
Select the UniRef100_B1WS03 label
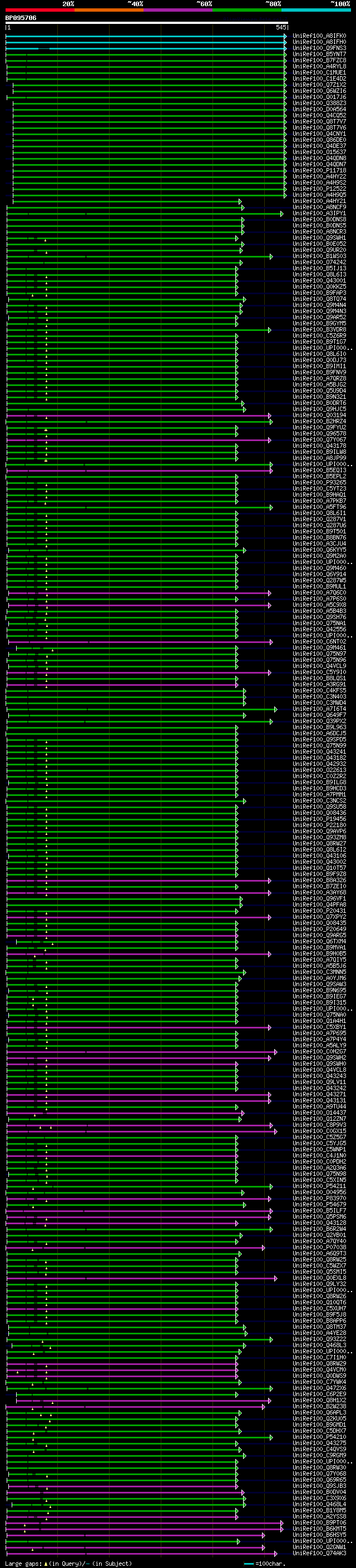point(319,256)
